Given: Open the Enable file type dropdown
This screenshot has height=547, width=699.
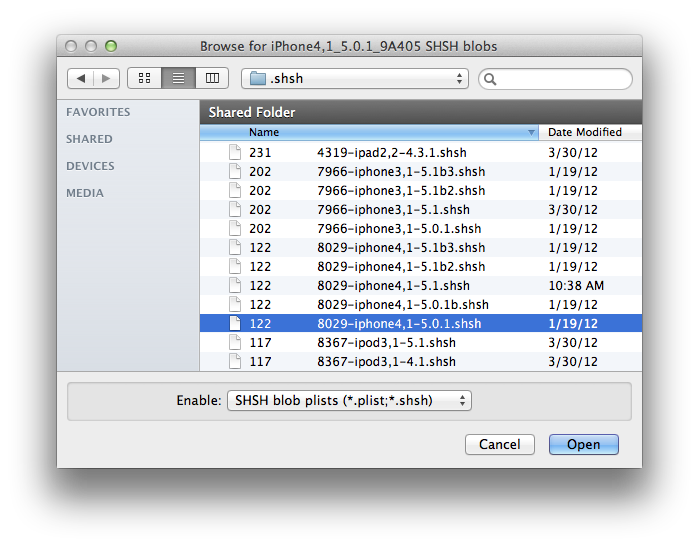Looking at the screenshot, I should click(x=349, y=401).
